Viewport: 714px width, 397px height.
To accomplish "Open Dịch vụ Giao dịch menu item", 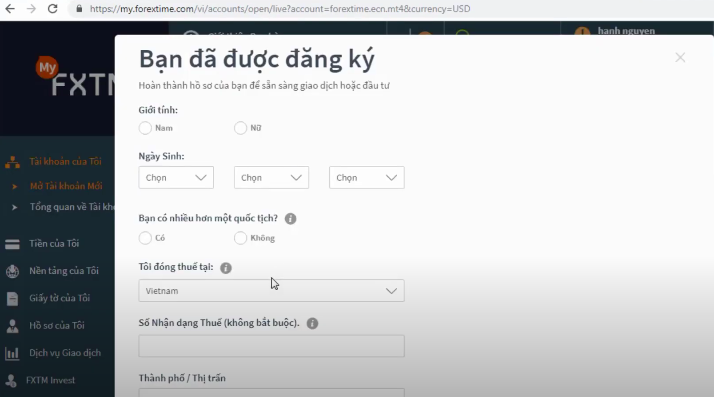I will coord(65,353).
